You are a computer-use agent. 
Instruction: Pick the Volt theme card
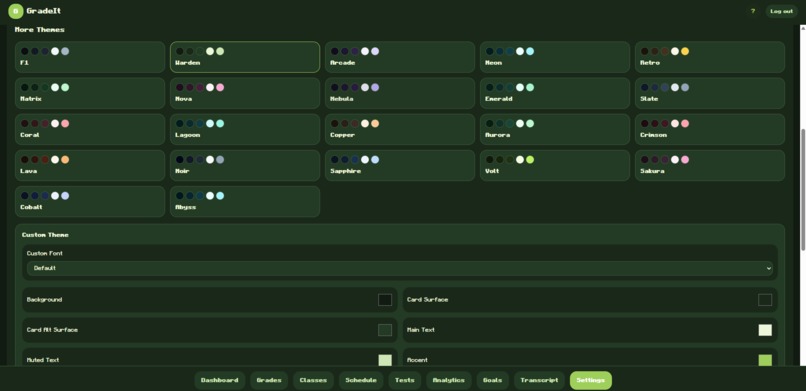click(x=555, y=165)
